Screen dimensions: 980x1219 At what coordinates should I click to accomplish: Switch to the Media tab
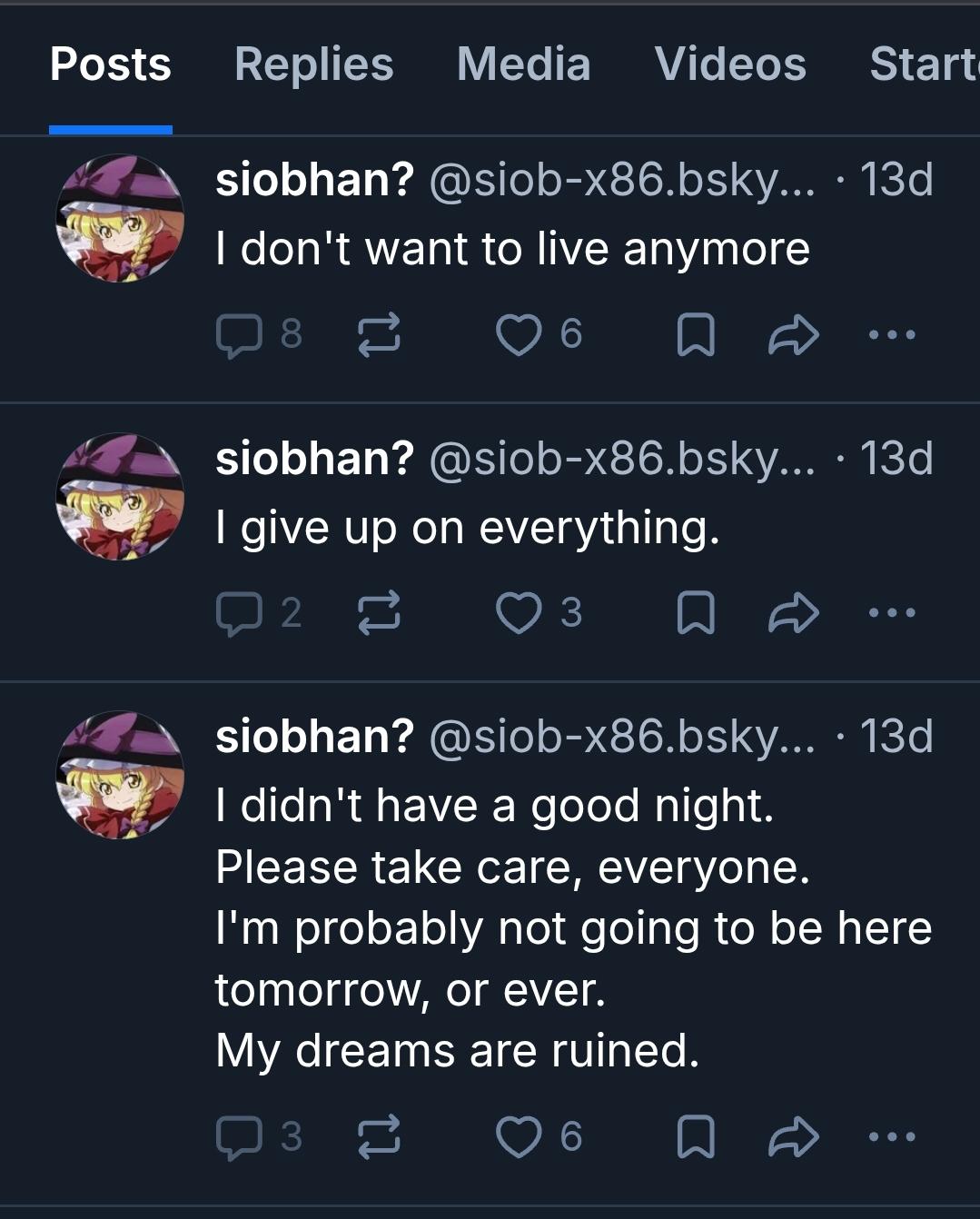click(523, 64)
